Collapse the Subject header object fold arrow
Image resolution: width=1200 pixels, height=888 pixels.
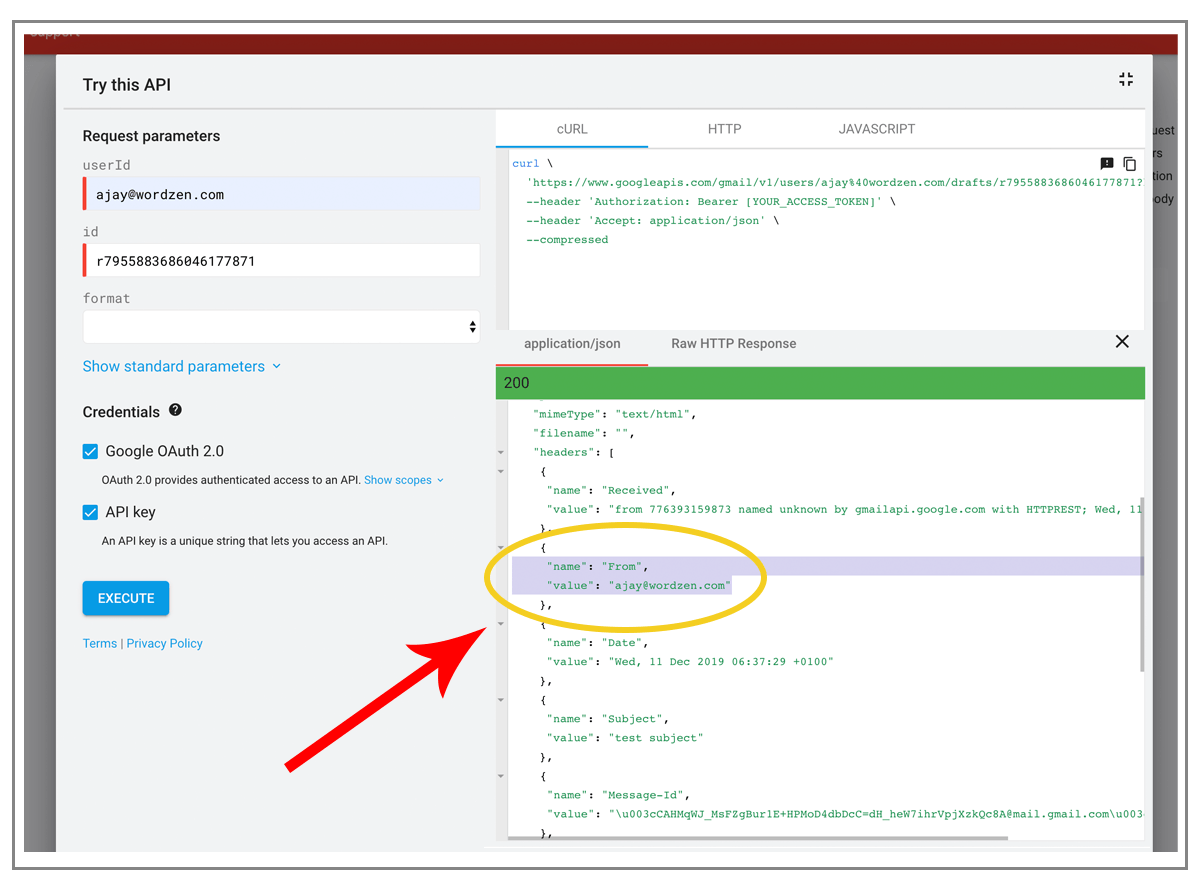click(x=501, y=700)
